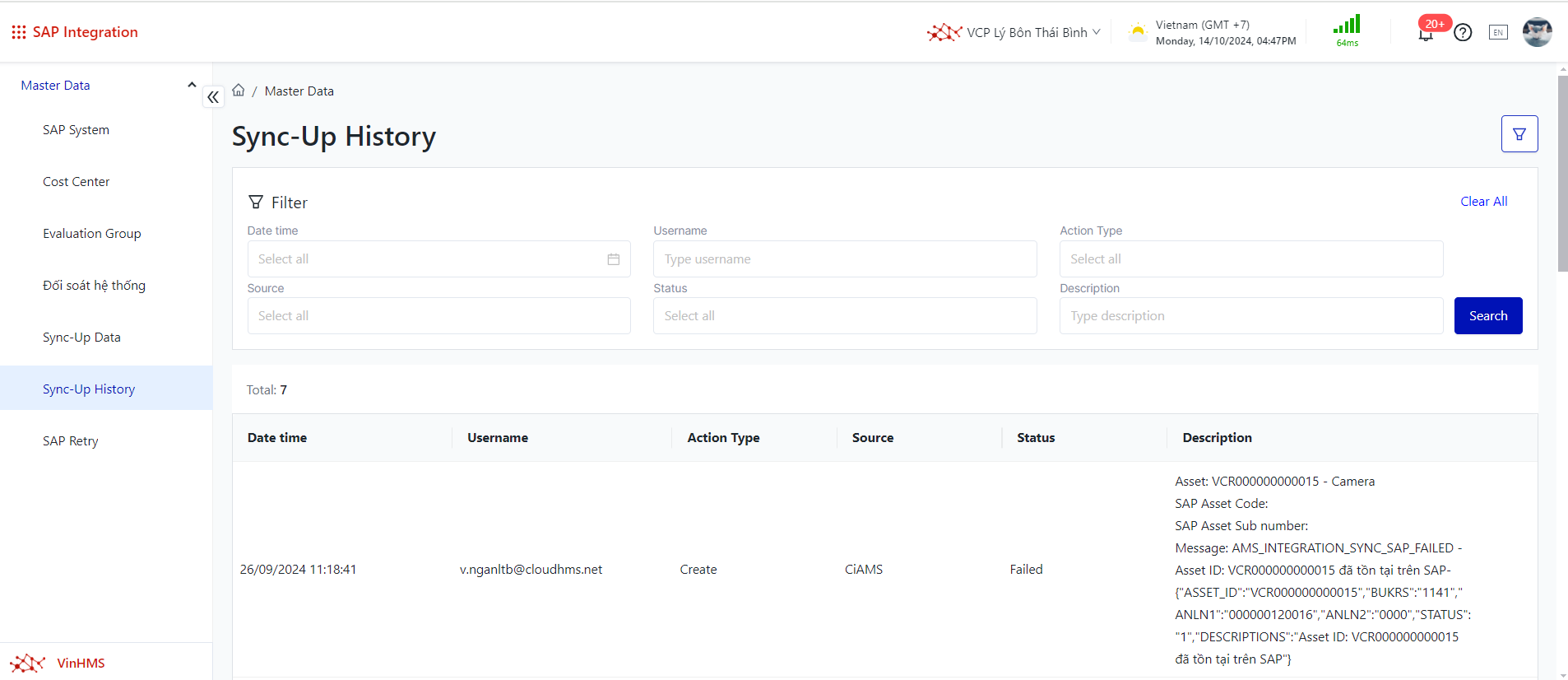Open the Source filter dropdown
Viewport: 1568px width, 680px height.
coord(438,316)
